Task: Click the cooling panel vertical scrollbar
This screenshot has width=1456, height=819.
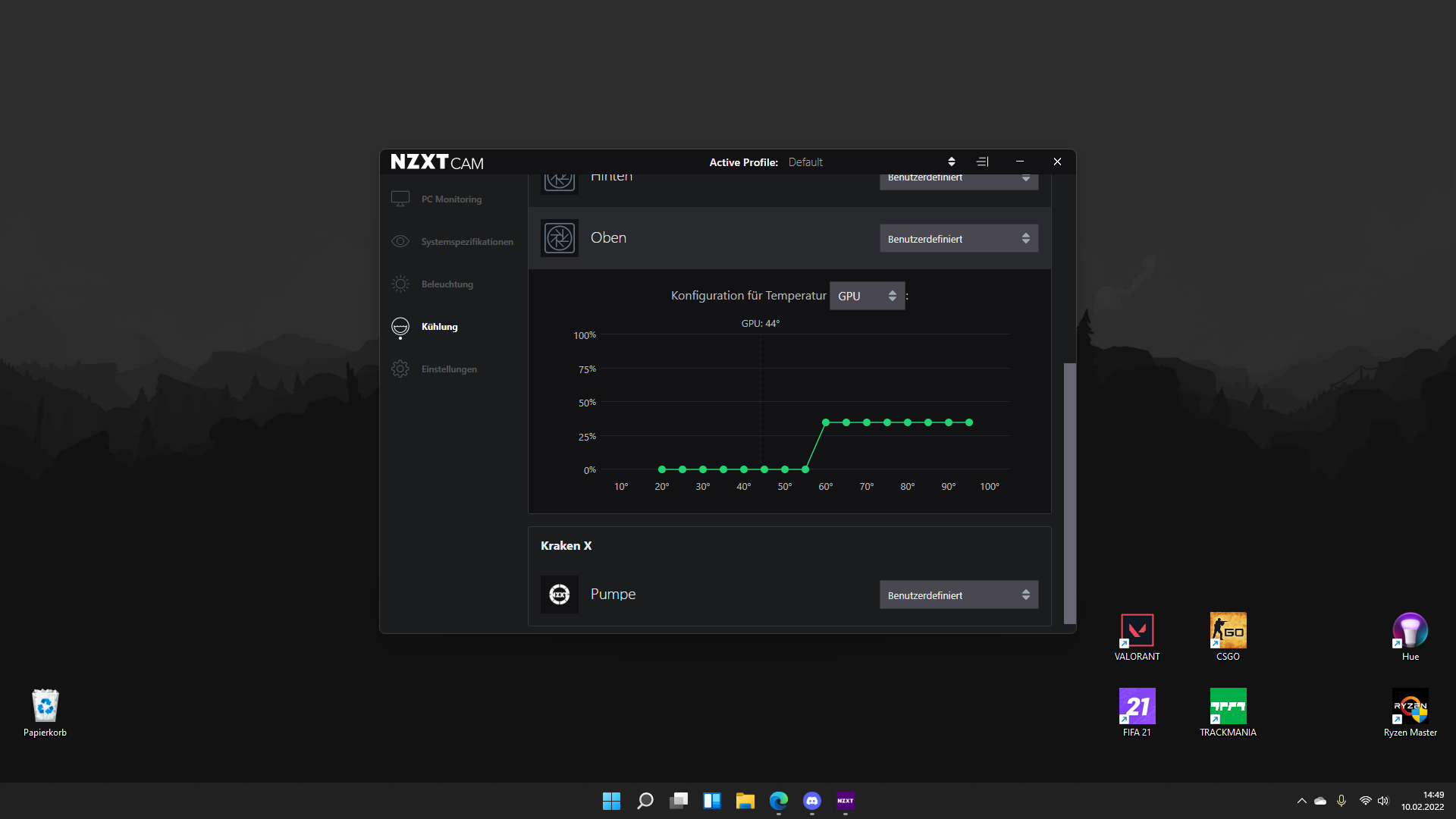Action: (x=1070, y=493)
